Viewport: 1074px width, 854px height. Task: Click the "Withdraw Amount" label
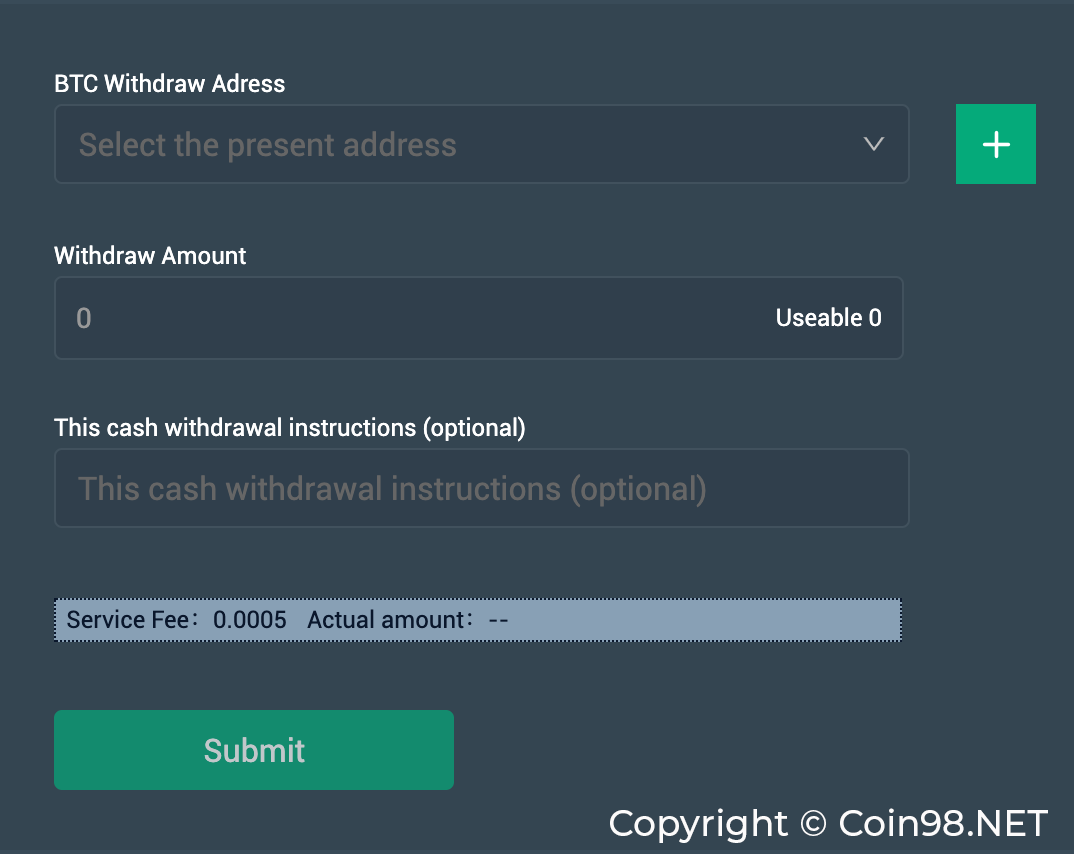(150, 256)
